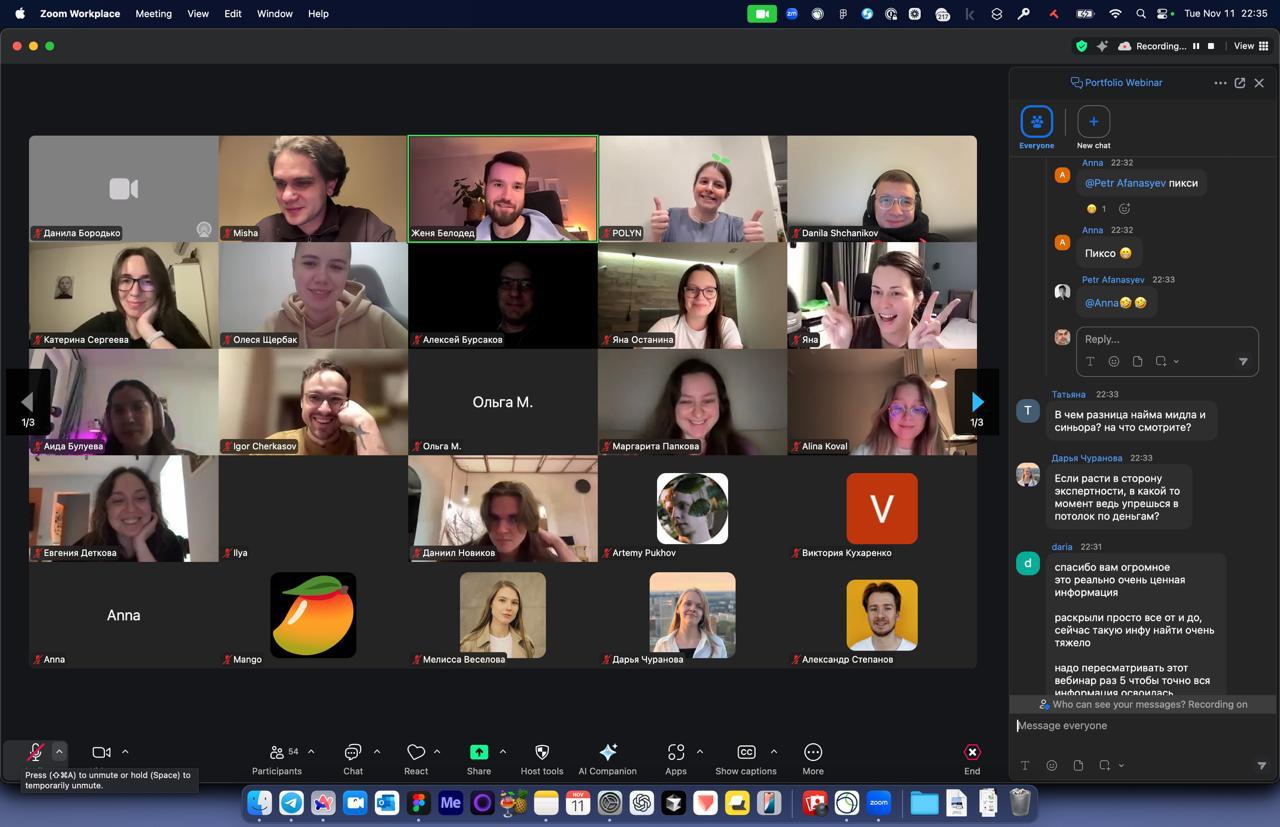Unmute microphone with the crossed mic button
The image size is (1280, 827).
click(34, 752)
